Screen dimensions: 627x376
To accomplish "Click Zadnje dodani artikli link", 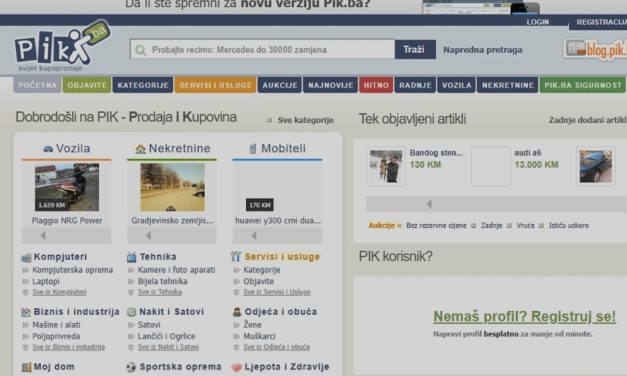I will pos(587,120).
